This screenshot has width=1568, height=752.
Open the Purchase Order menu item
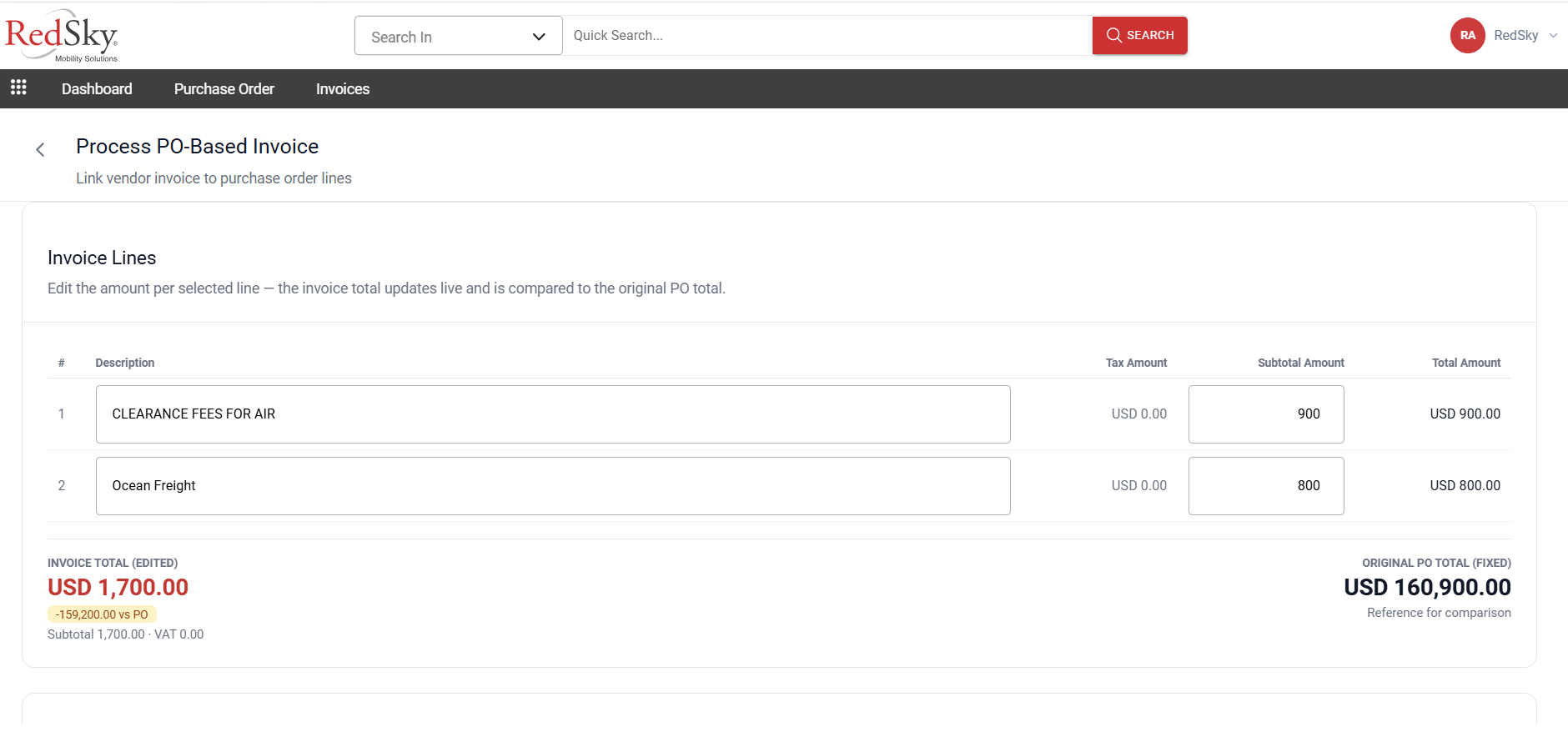click(224, 89)
